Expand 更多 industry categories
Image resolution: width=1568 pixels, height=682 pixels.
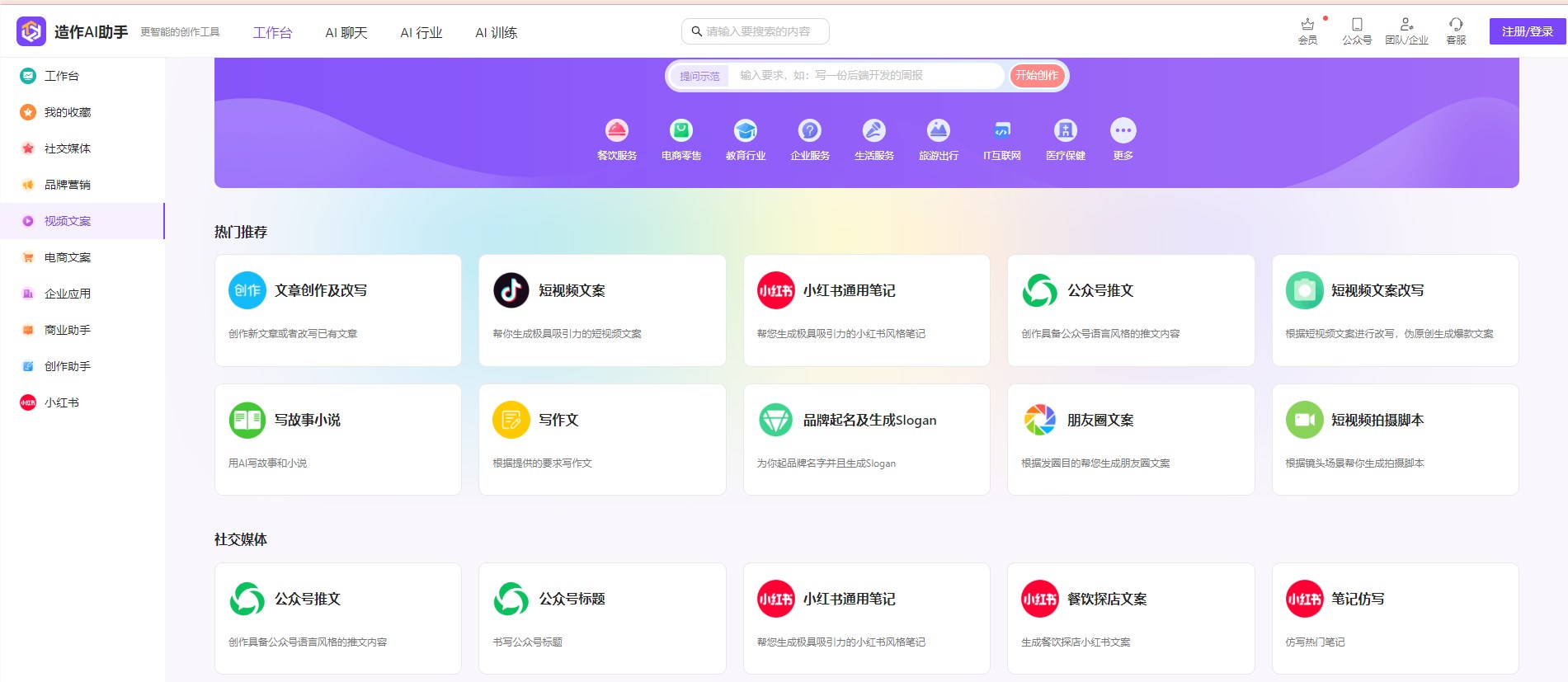pos(1123,131)
